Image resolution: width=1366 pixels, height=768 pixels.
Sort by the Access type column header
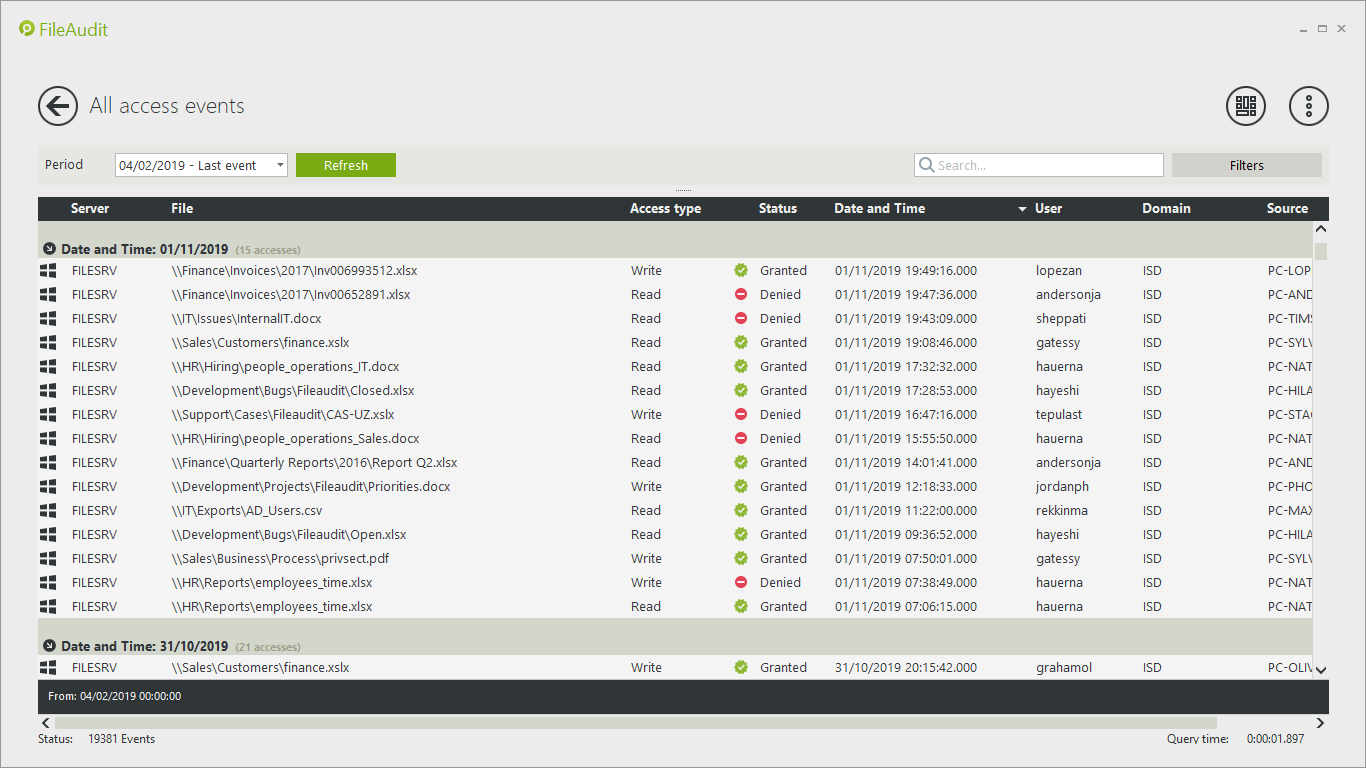(x=665, y=209)
